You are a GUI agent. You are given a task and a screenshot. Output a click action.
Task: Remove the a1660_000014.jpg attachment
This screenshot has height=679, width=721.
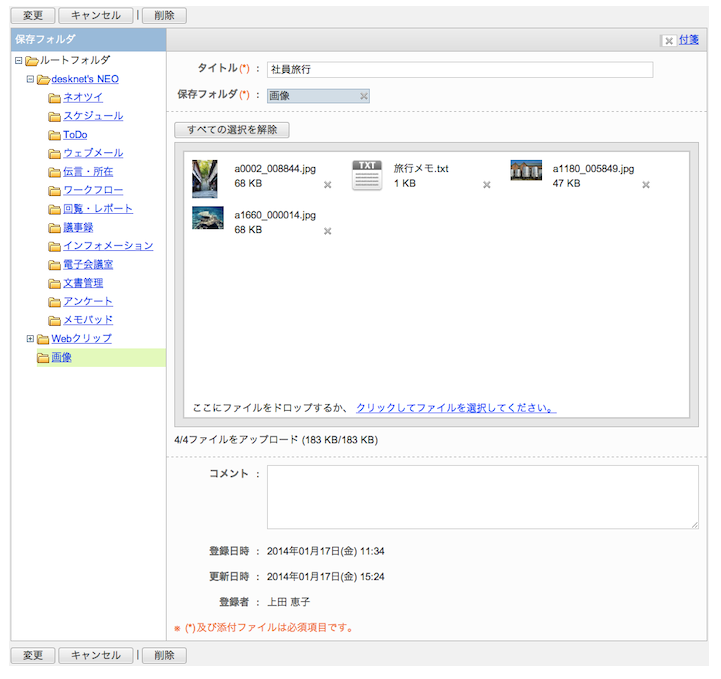[328, 231]
